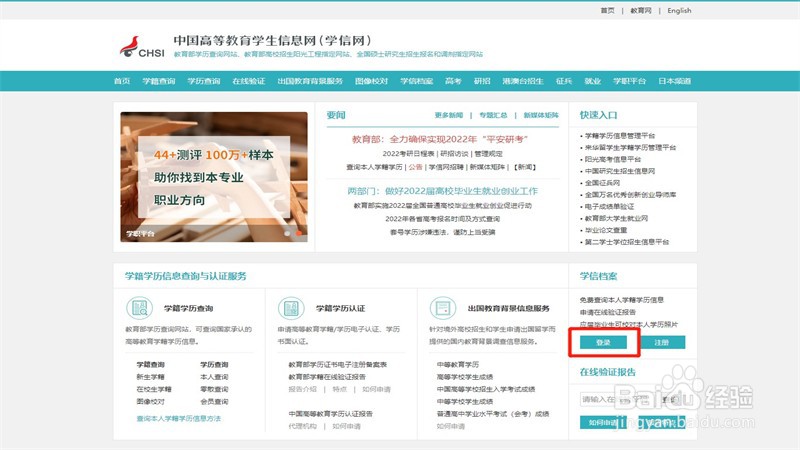Open 中国高等教育学历认证报告 link
Image resolution: width=800 pixels, height=450 pixels.
tap(331, 414)
